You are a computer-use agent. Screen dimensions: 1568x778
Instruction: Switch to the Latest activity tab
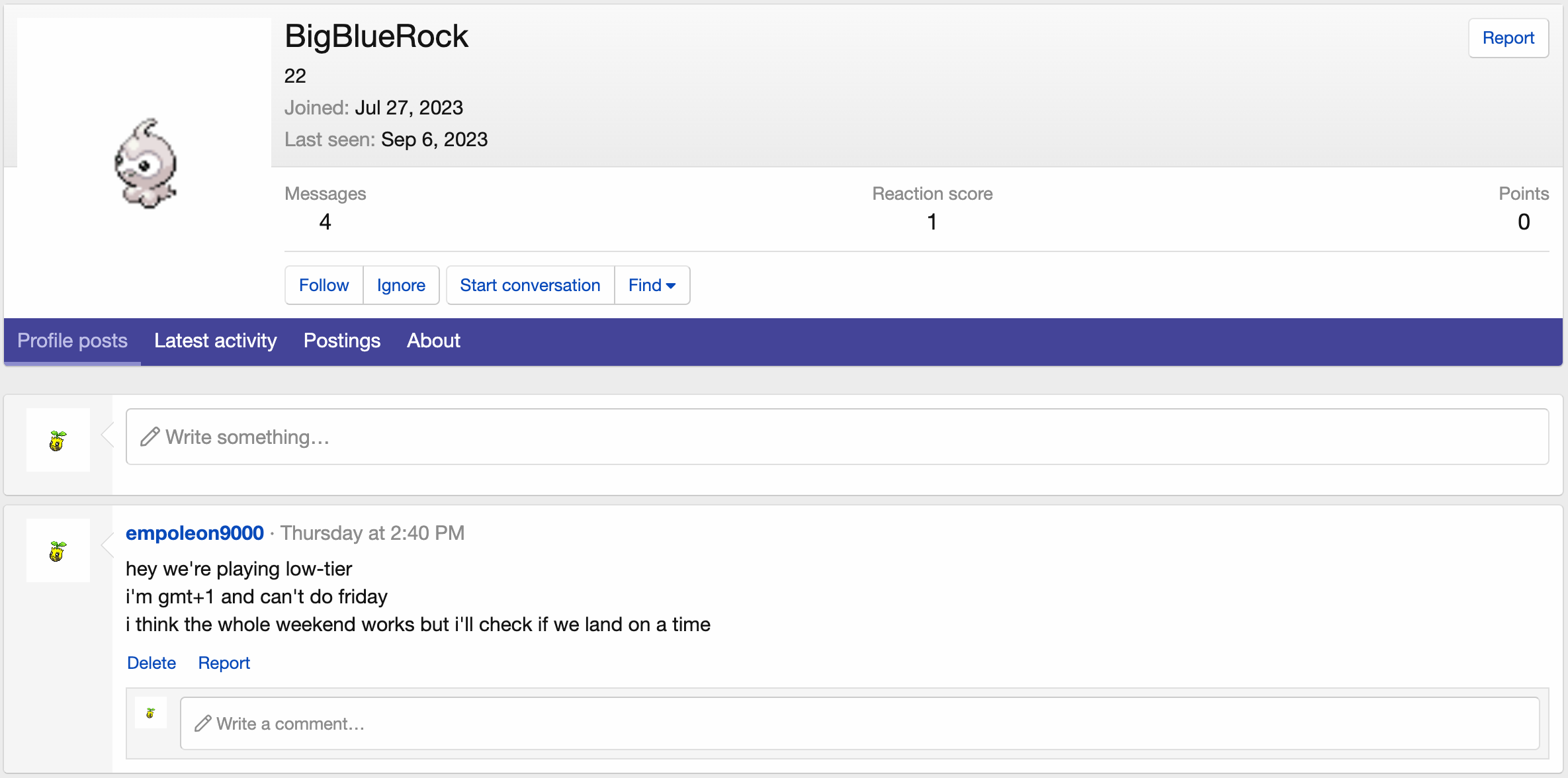point(215,341)
